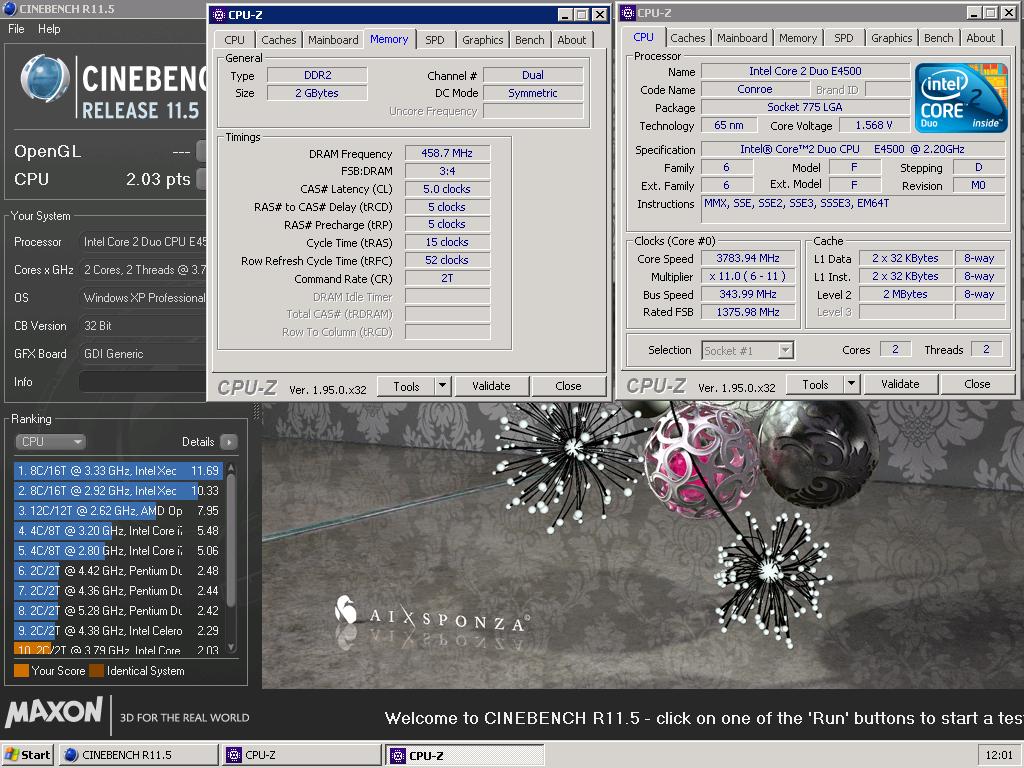Click the taskbar clock showing 12:01
The height and width of the screenshot is (768, 1024).
999,755
